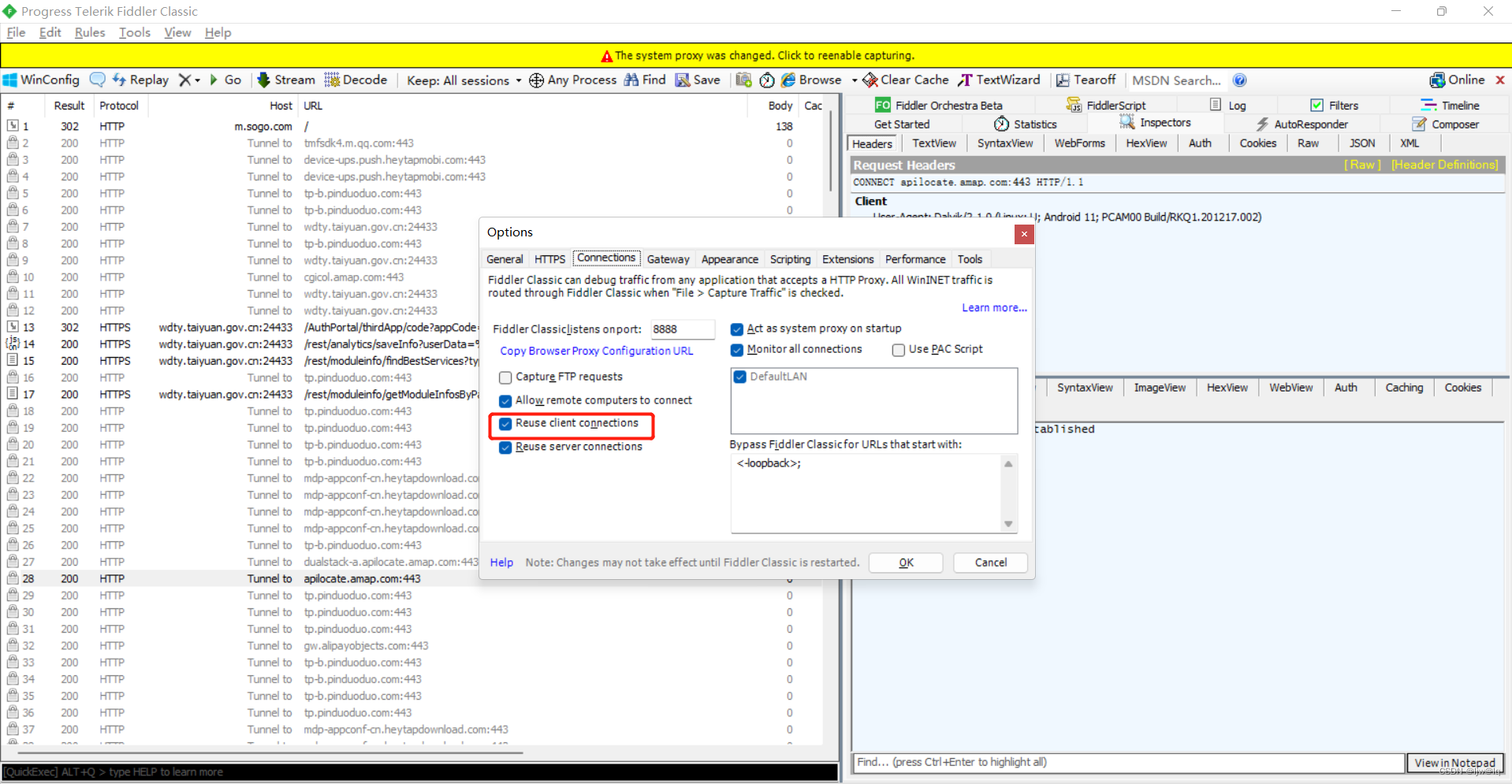Click the system proxy changed warning bar

(756, 55)
